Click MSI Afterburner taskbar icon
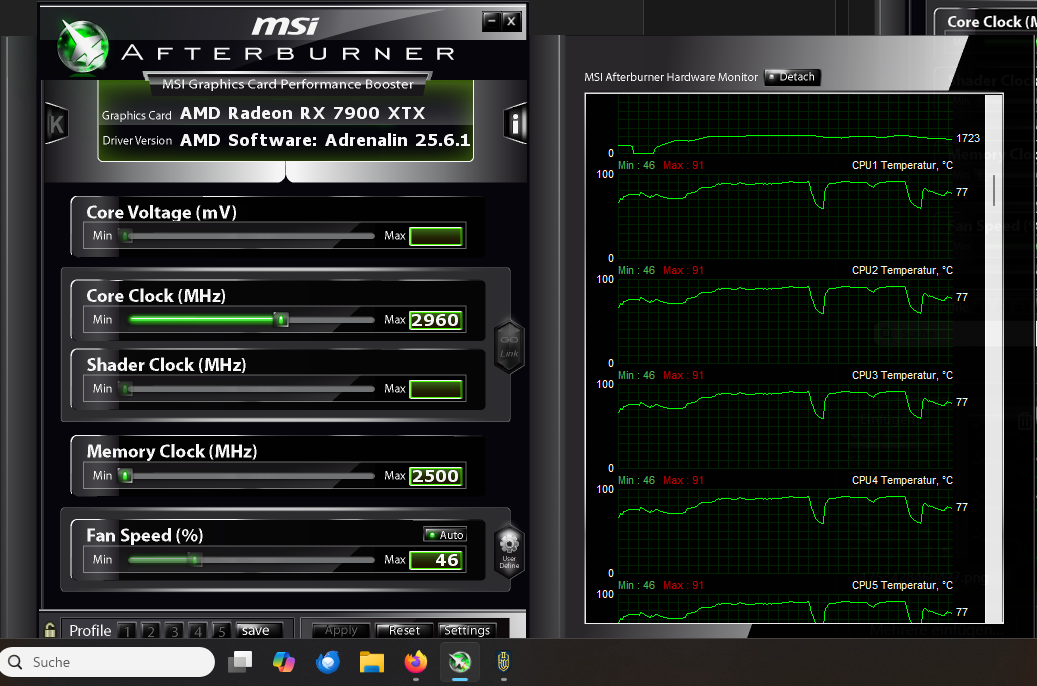 [x=460, y=662]
